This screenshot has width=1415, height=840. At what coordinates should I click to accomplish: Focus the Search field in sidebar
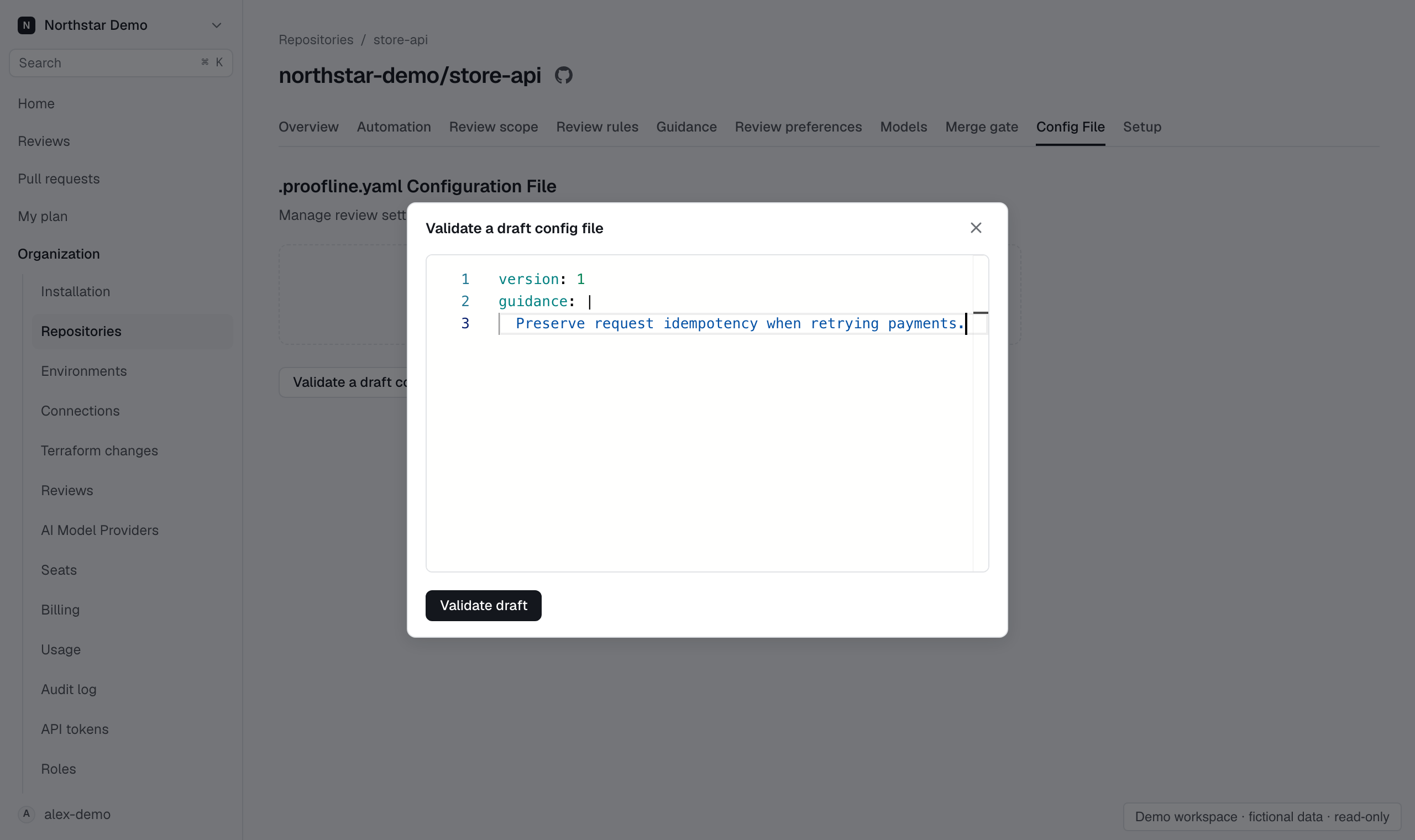[120, 63]
